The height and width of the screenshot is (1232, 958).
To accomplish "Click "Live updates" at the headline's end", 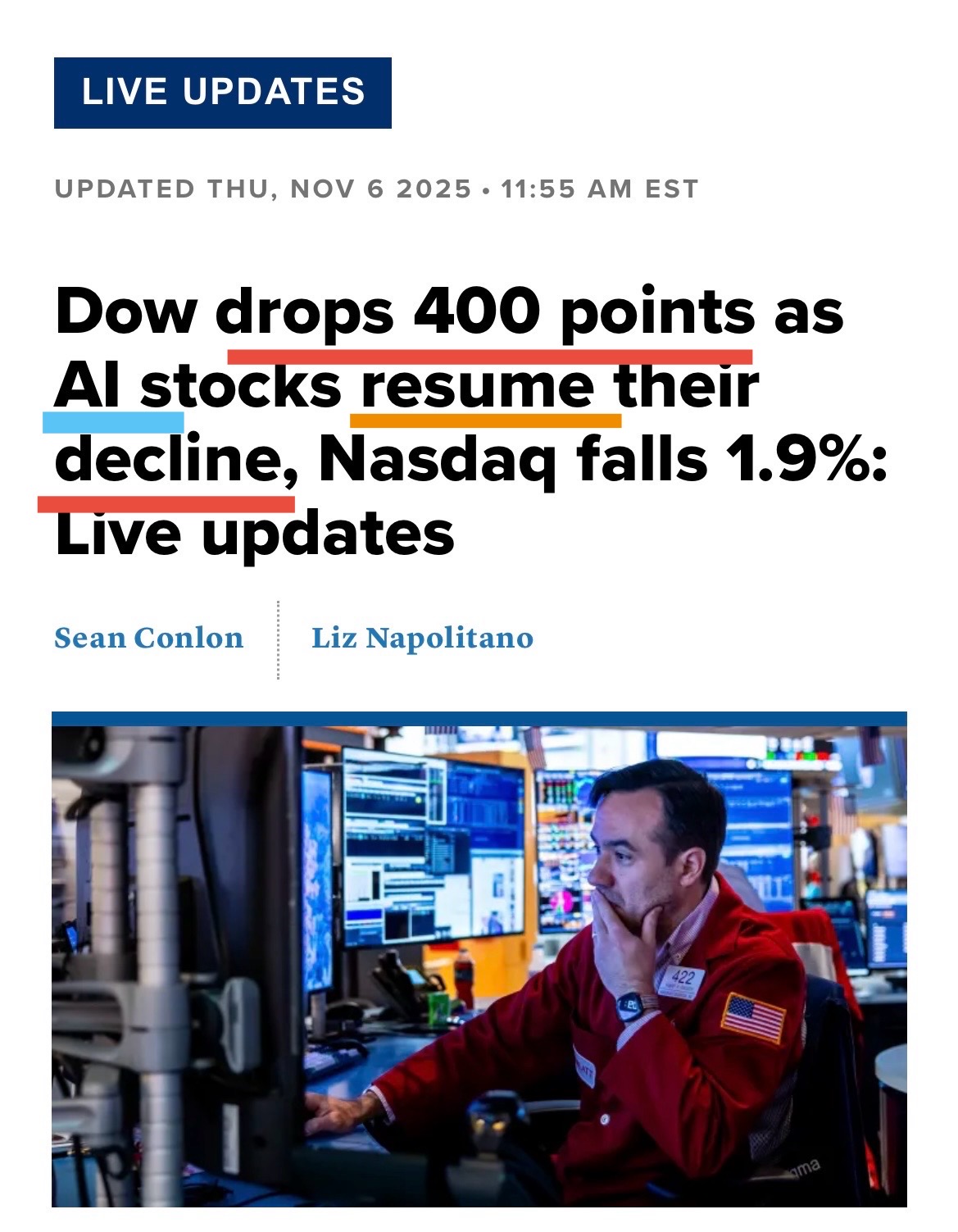I will click(x=254, y=534).
